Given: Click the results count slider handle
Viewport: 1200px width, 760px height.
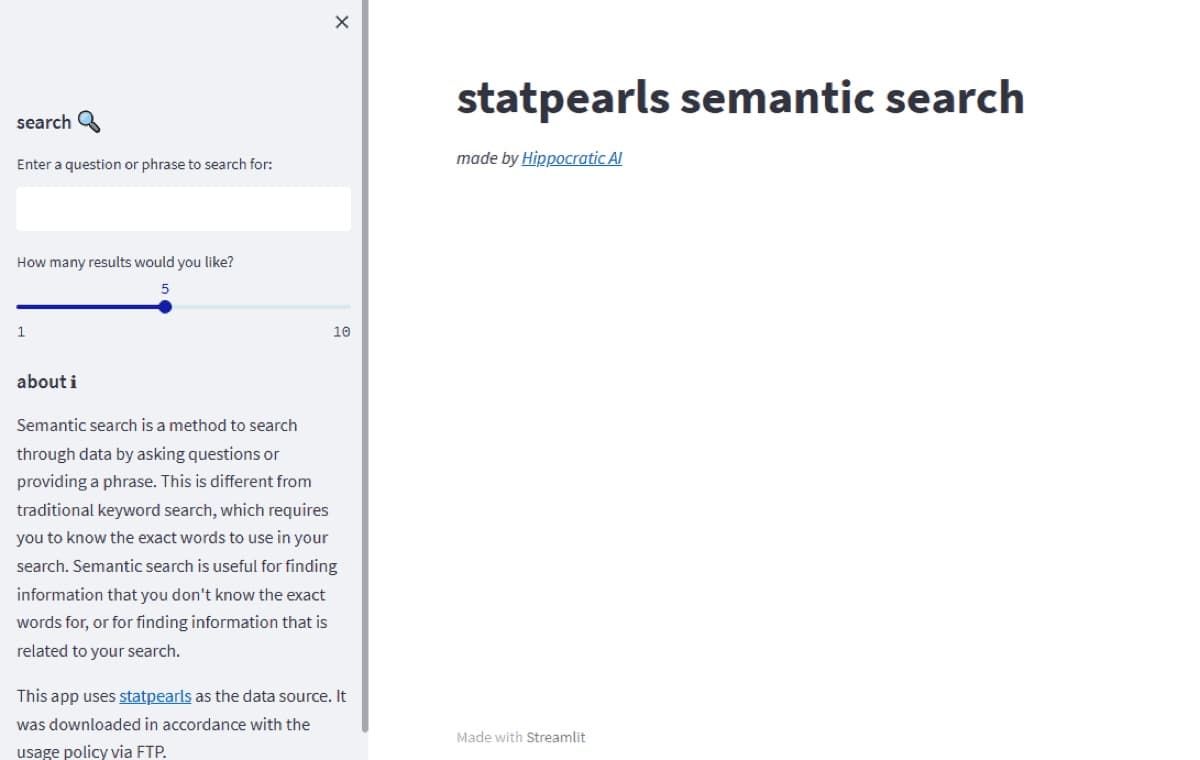Looking at the screenshot, I should pyautogui.click(x=165, y=307).
